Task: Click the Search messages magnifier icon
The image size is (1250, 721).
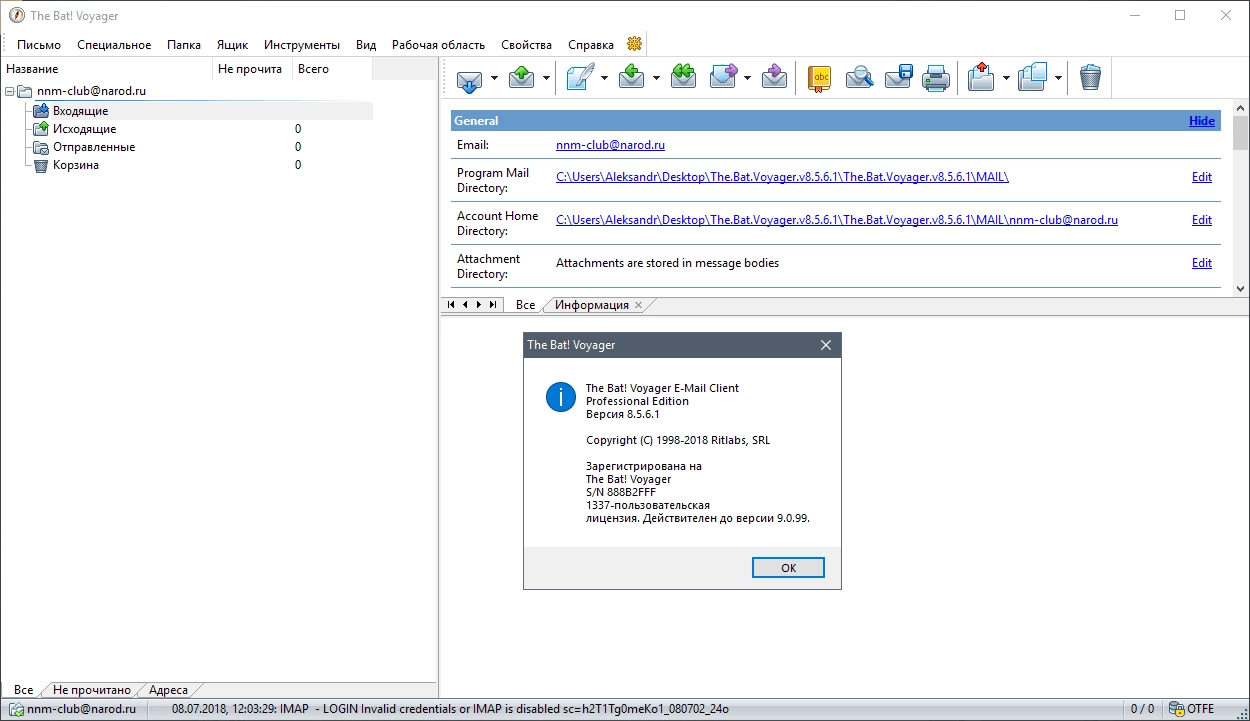Action: coord(859,78)
